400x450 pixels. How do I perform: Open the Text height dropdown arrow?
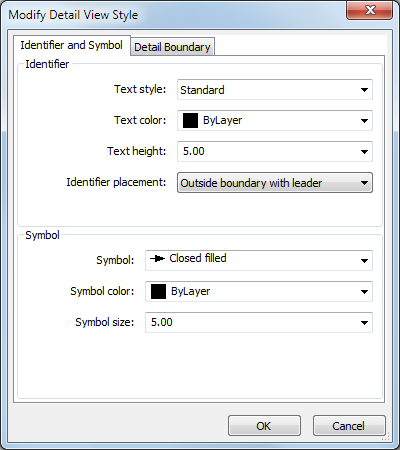(x=364, y=152)
